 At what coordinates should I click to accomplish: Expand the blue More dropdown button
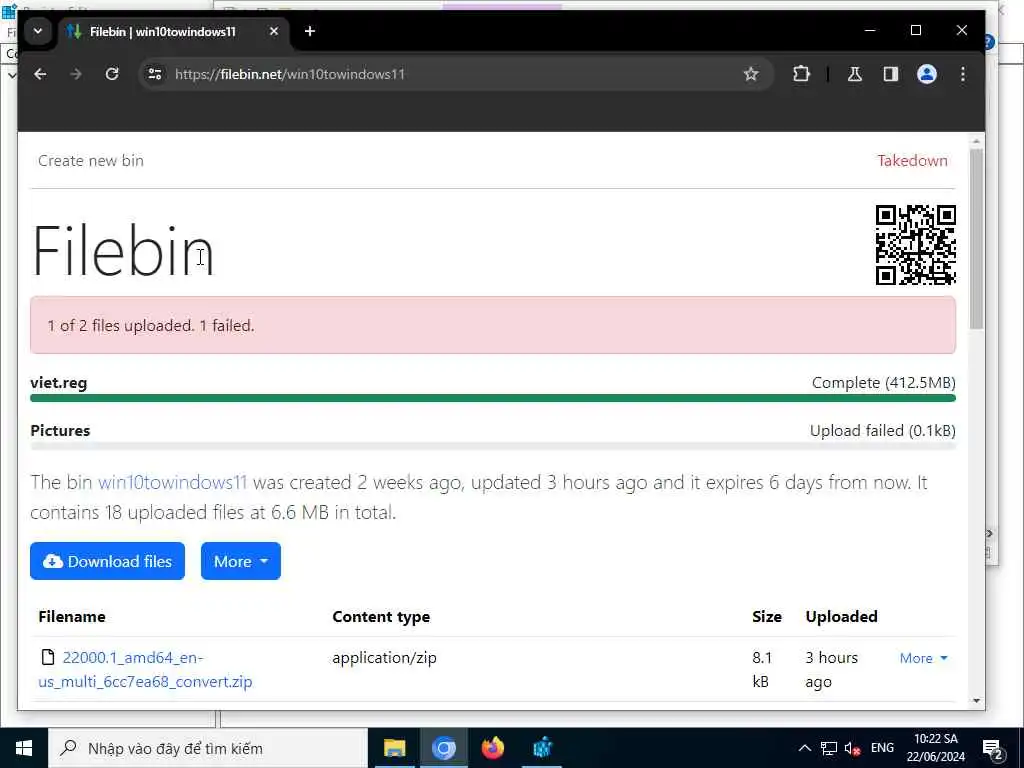[x=241, y=561]
